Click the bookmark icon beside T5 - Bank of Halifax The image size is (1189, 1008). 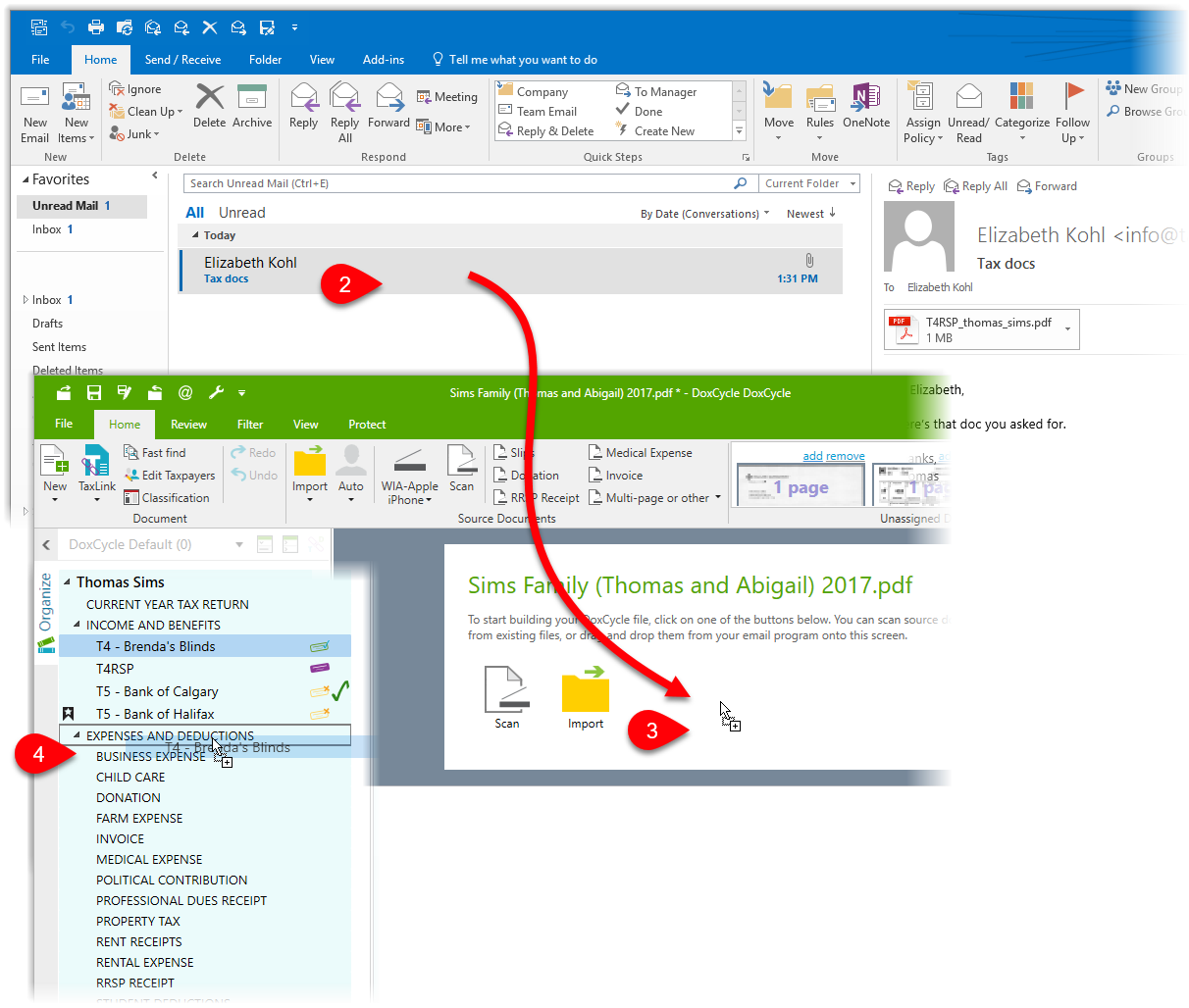point(69,714)
